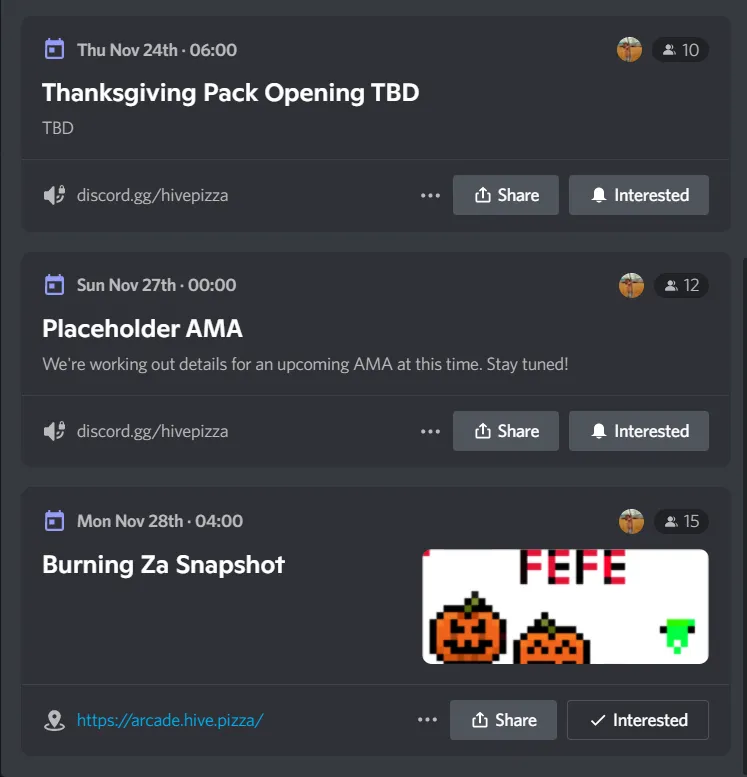Click the pumpkin cover image of Burning Za Snapshot

pyautogui.click(x=565, y=606)
